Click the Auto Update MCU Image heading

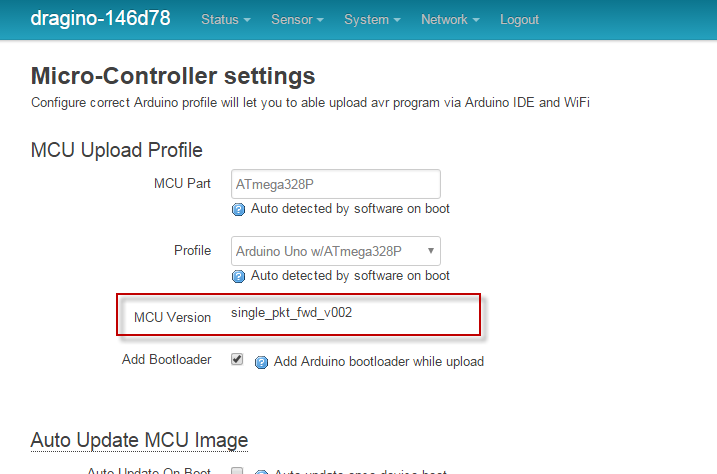pos(139,440)
